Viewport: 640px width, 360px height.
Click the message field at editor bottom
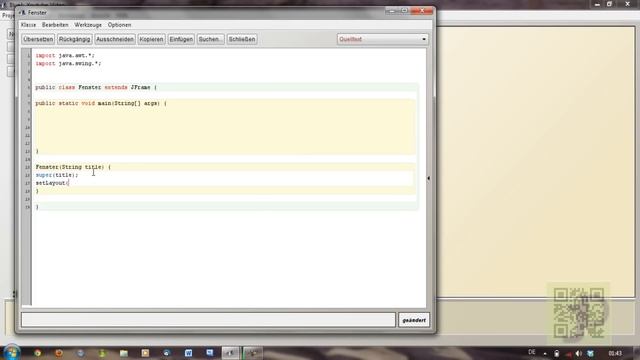208,320
